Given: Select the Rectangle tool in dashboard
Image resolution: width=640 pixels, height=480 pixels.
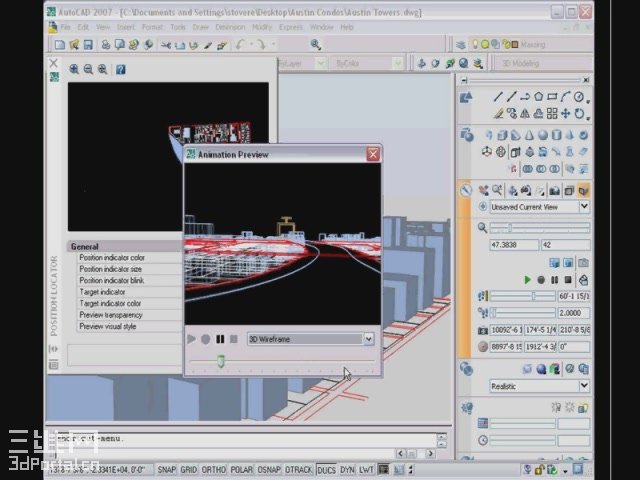Looking at the screenshot, I should tap(552, 97).
